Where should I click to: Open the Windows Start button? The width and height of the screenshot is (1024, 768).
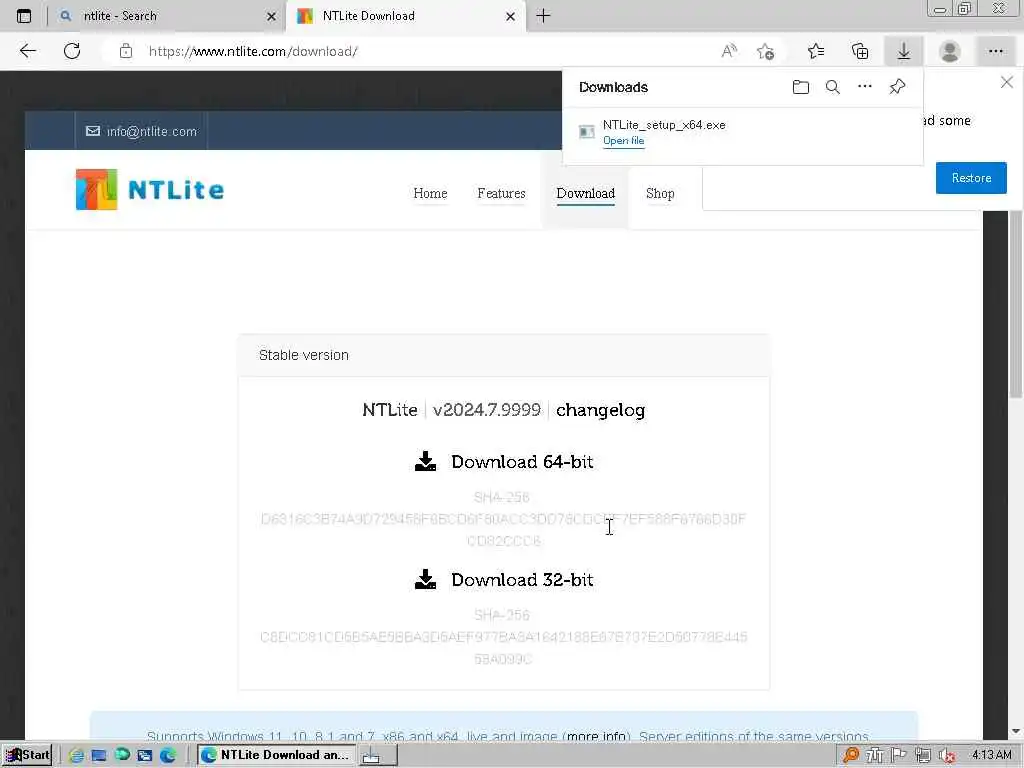point(27,755)
